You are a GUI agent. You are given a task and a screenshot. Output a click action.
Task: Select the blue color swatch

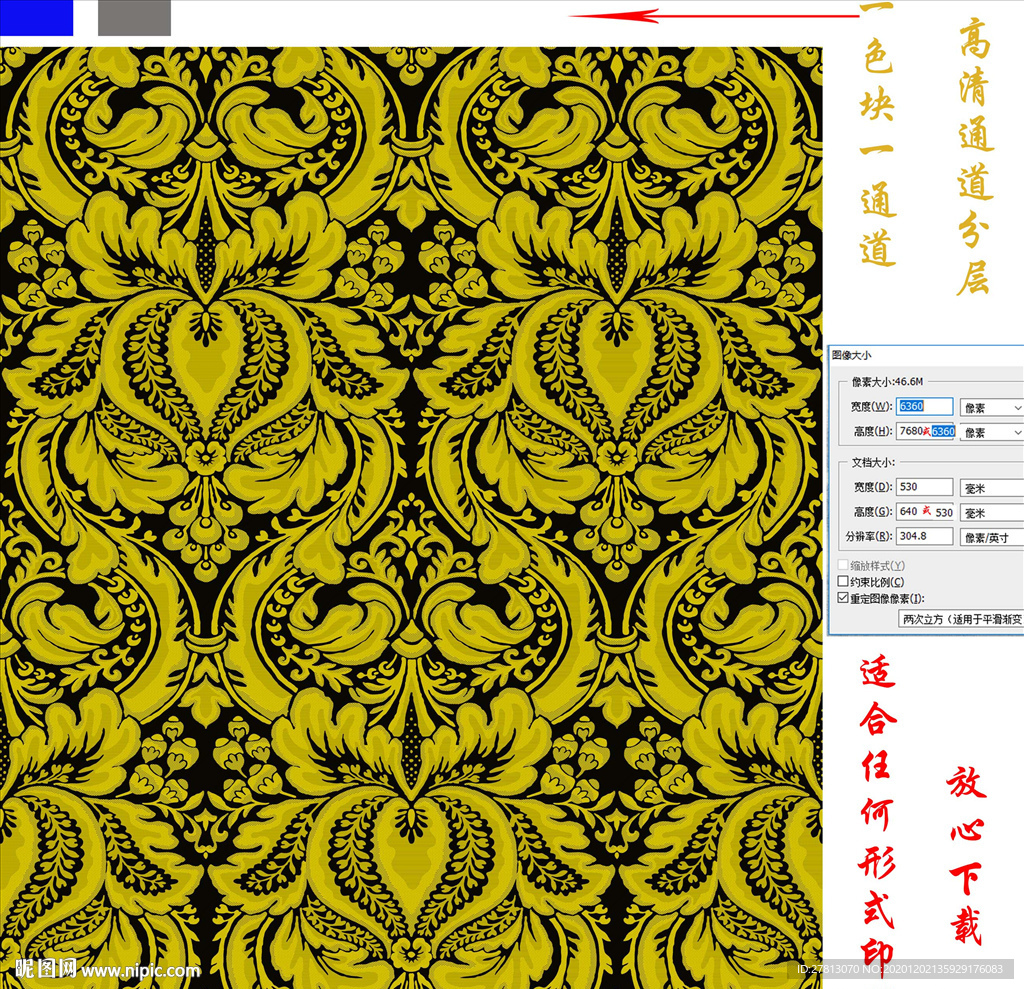(37, 18)
